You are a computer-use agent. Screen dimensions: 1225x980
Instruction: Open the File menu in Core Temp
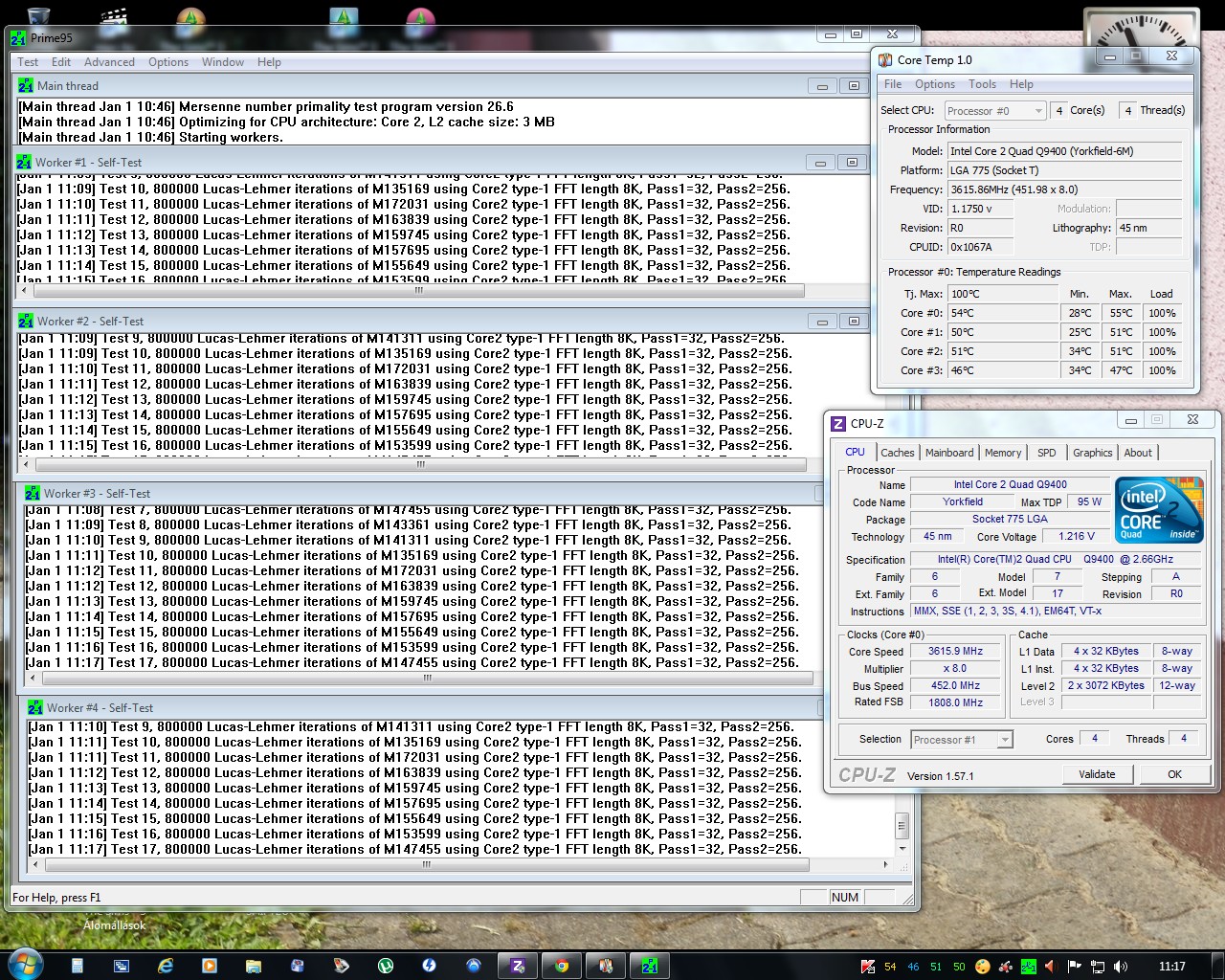(x=893, y=84)
